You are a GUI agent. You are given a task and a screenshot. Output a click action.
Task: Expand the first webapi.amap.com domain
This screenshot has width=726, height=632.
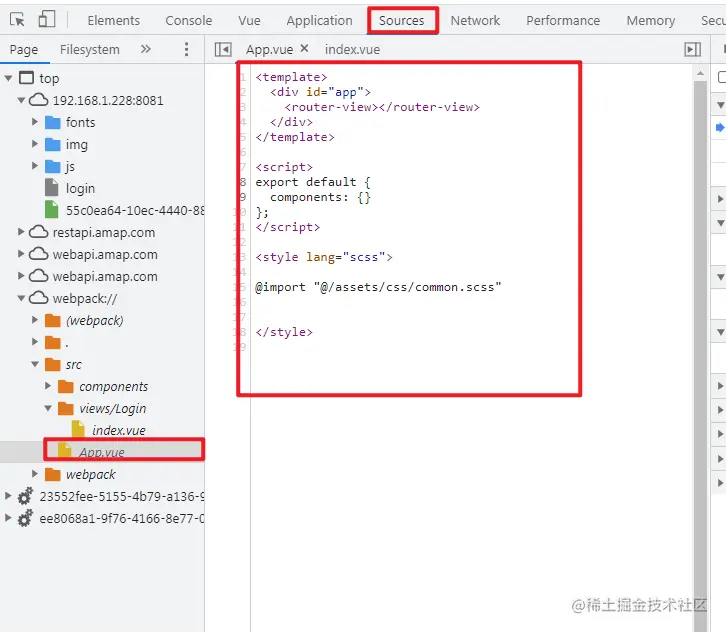[21, 254]
